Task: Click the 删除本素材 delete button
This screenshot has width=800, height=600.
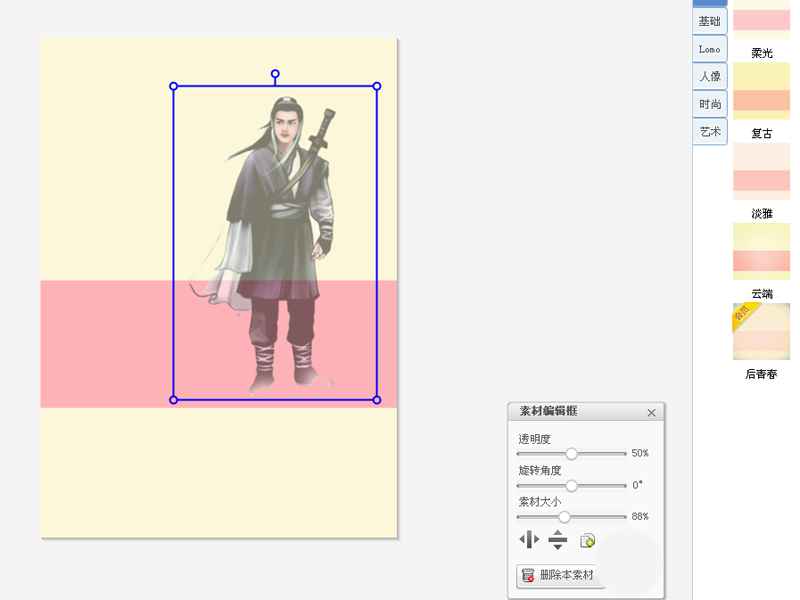Action: click(559, 576)
